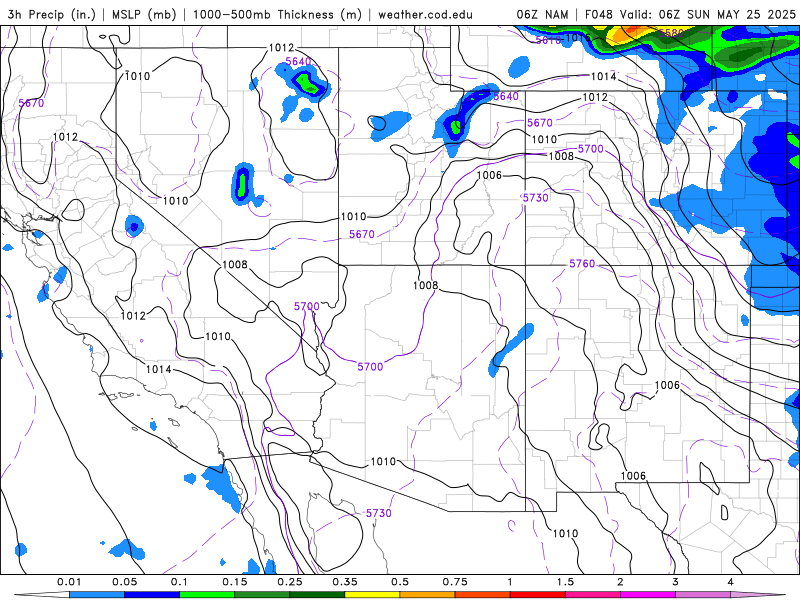800x600 pixels.
Task: Click the purple "5610" thickness contour label
Action: [x=548, y=40]
